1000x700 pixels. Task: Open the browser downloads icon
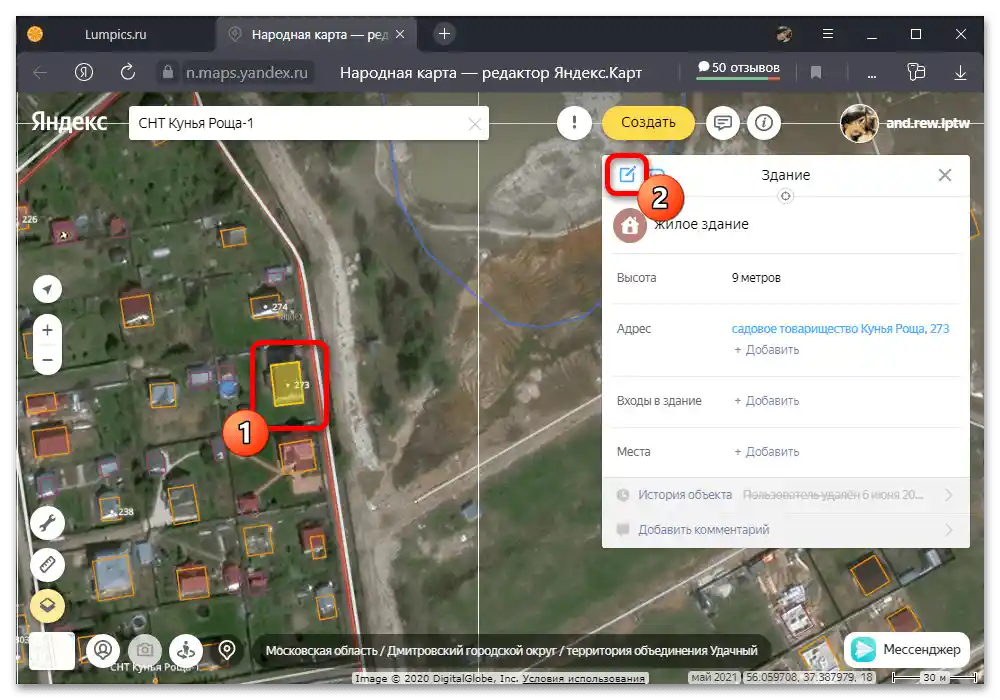(x=960, y=73)
